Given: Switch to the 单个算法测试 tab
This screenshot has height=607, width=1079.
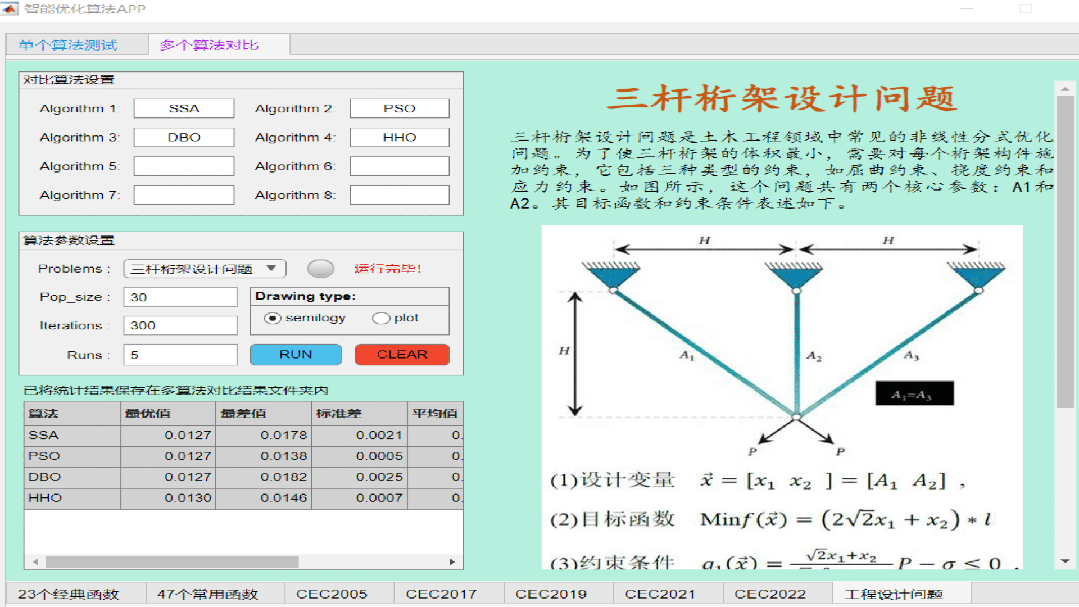Looking at the screenshot, I should pyautogui.click(x=72, y=44).
